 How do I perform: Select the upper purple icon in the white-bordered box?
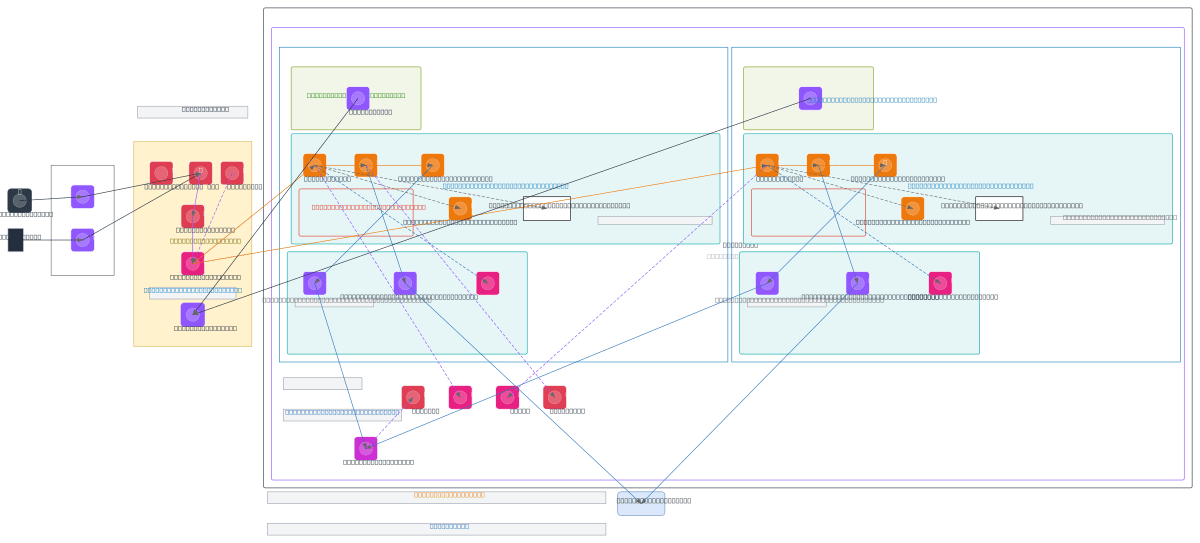[83, 197]
